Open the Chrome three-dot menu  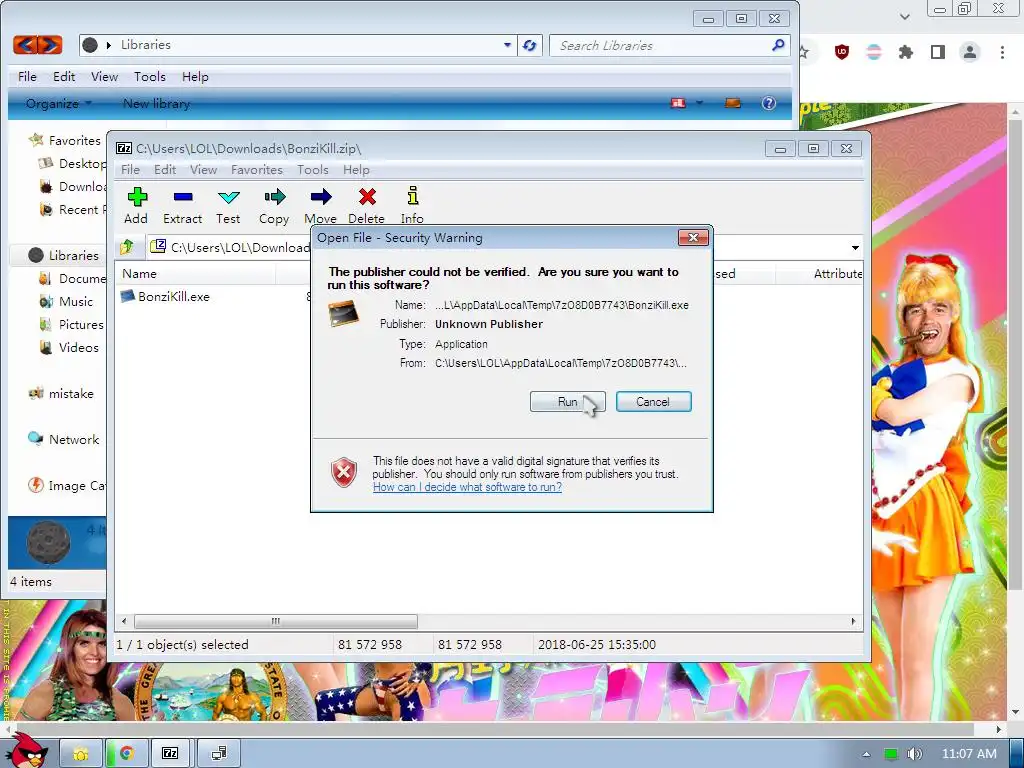coord(1002,52)
